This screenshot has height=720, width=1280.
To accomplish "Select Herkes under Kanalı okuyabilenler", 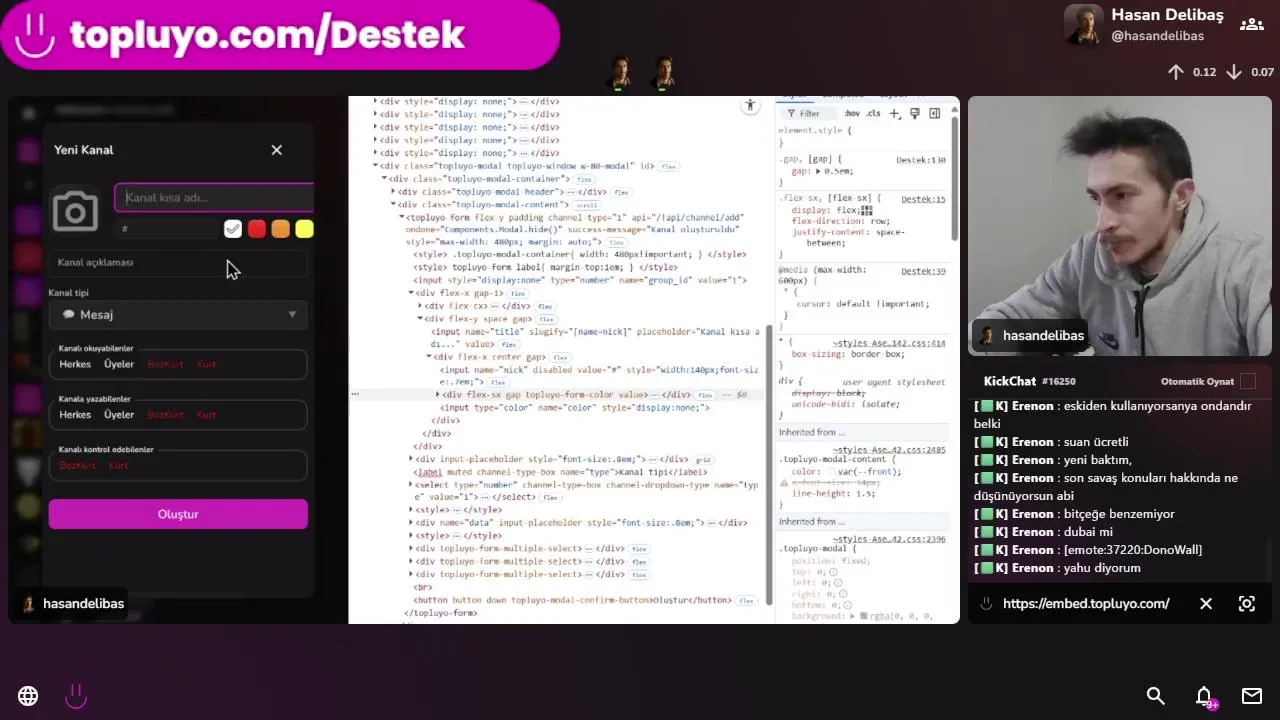I will [x=75, y=364].
